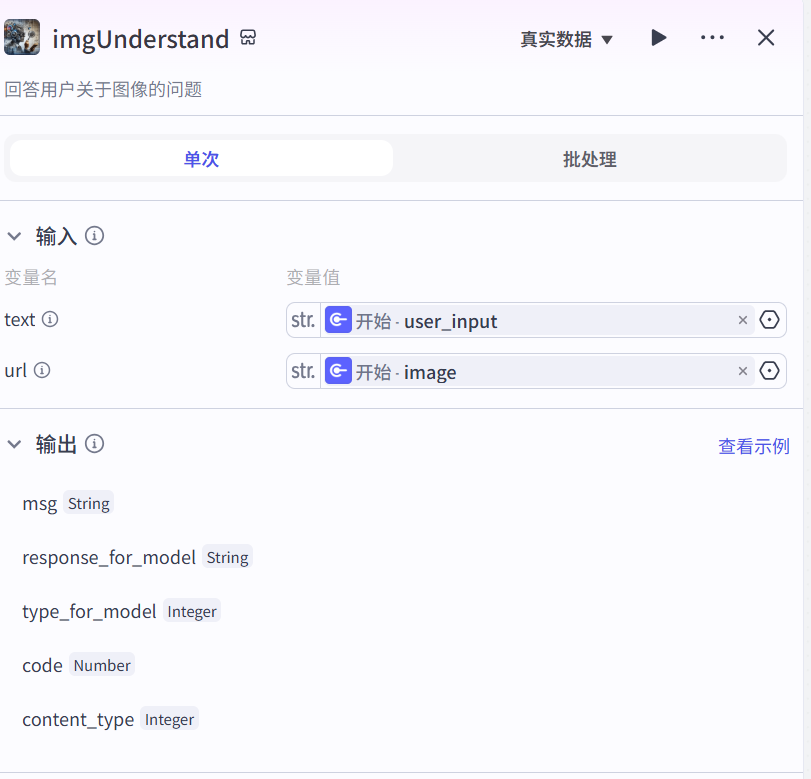
Task: Click the plugin icon beside imgUnderstand title
Action: pyautogui.click(x=249, y=38)
